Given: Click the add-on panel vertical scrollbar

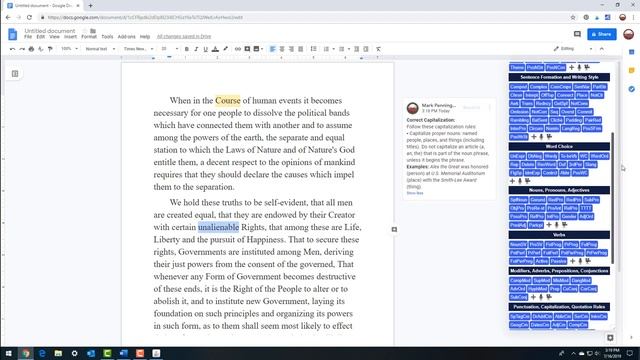Looking at the screenshot, I should pos(612,198).
